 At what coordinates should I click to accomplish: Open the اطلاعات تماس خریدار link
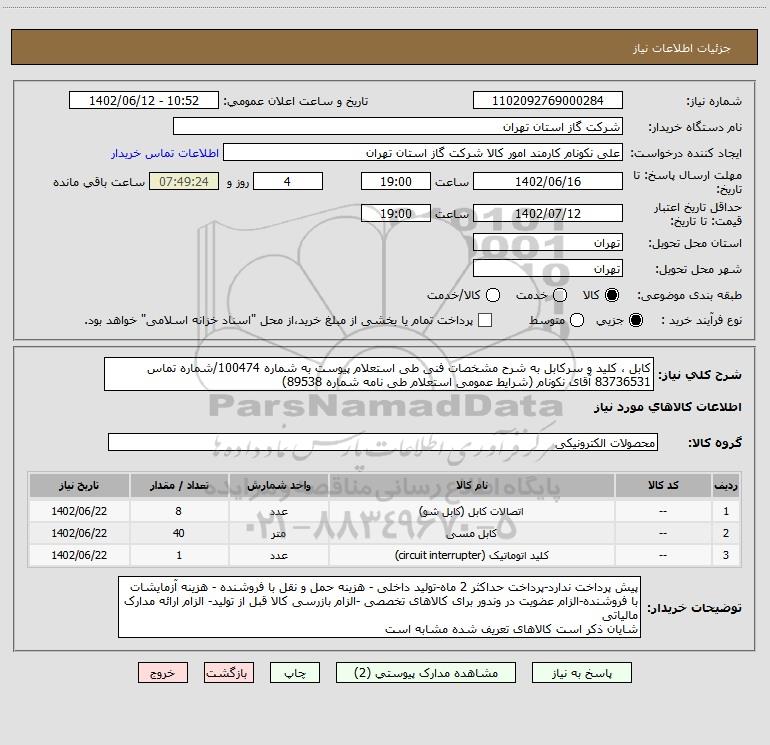(x=165, y=153)
